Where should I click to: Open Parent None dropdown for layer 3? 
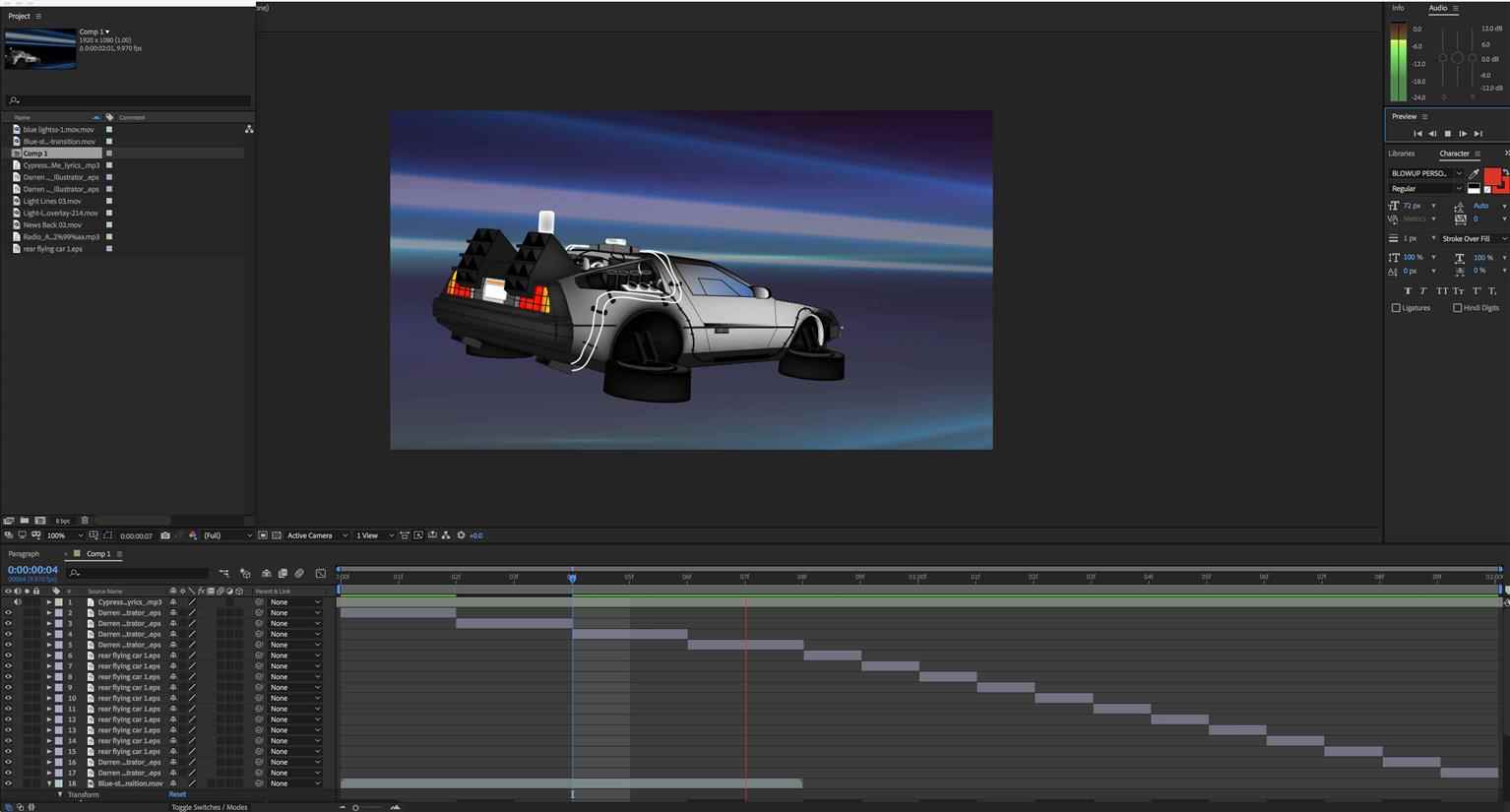click(x=295, y=624)
